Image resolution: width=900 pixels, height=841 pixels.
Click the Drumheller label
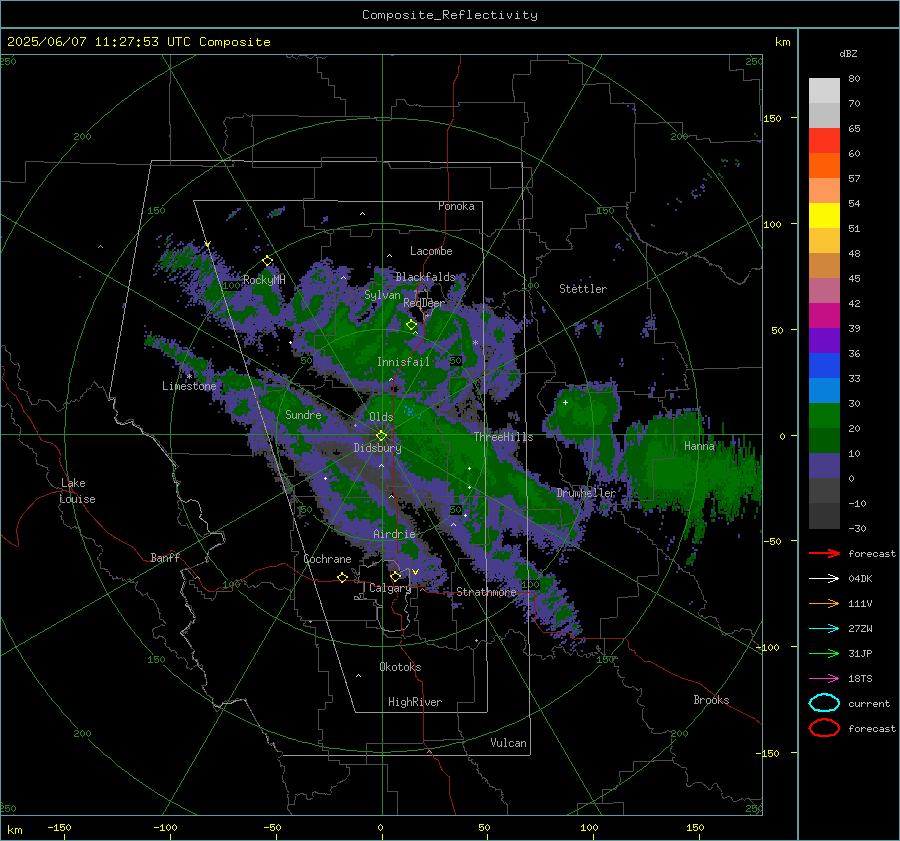pyautogui.click(x=586, y=493)
